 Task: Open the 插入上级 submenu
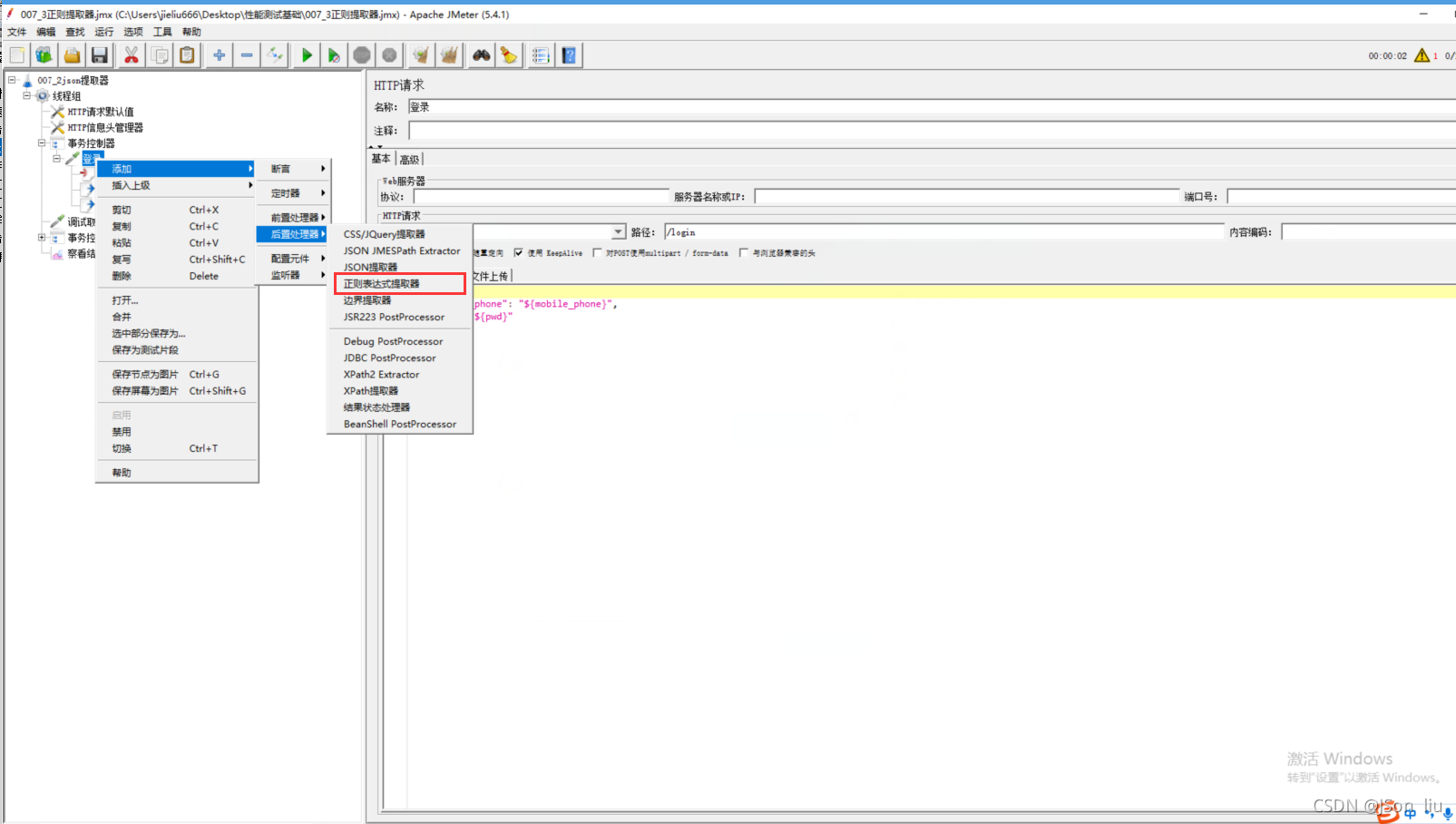click(x=177, y=185)
